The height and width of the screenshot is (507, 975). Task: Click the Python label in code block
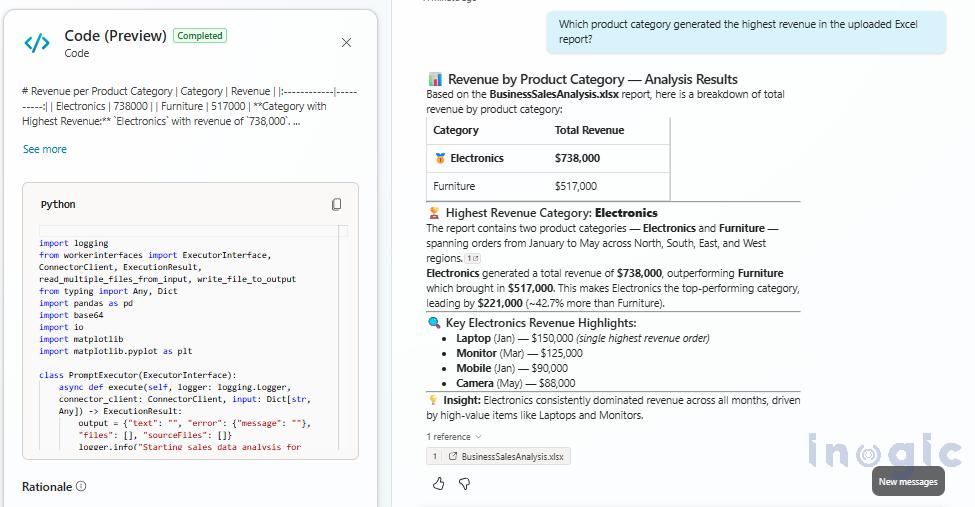pos(58,205)
